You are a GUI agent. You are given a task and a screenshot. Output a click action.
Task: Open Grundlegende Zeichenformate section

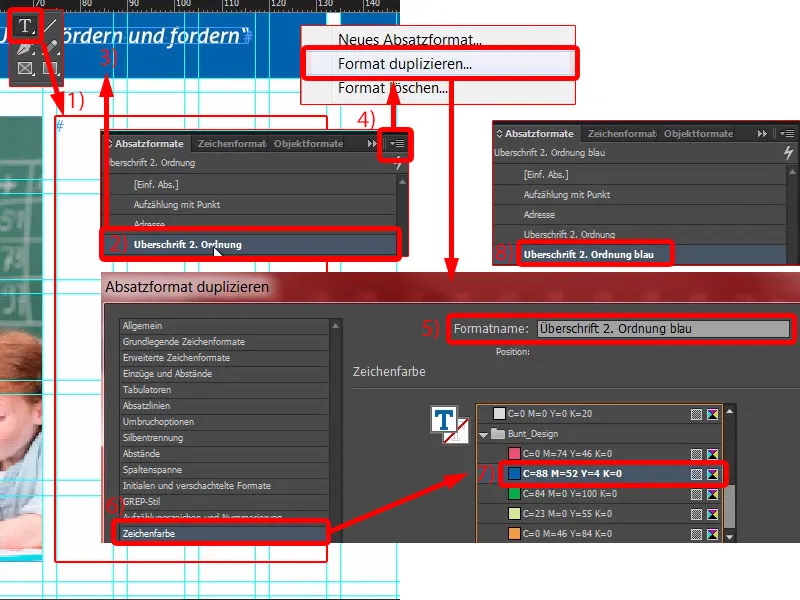coord(224,342)
